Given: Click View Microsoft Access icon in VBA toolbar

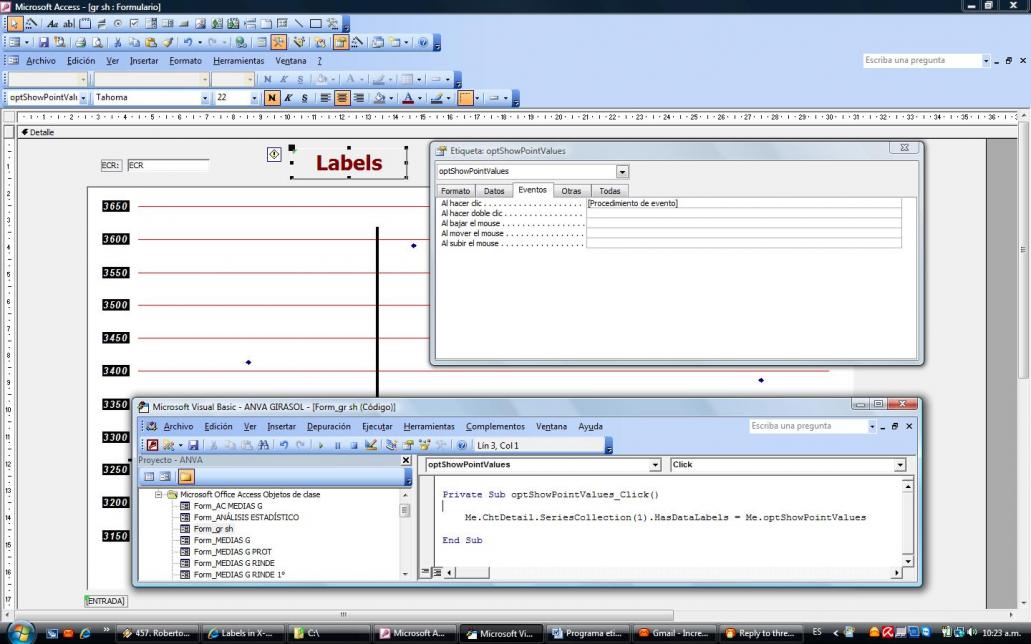Looking at the screenshot, I should pyautogui.click(x=152, y=445).
